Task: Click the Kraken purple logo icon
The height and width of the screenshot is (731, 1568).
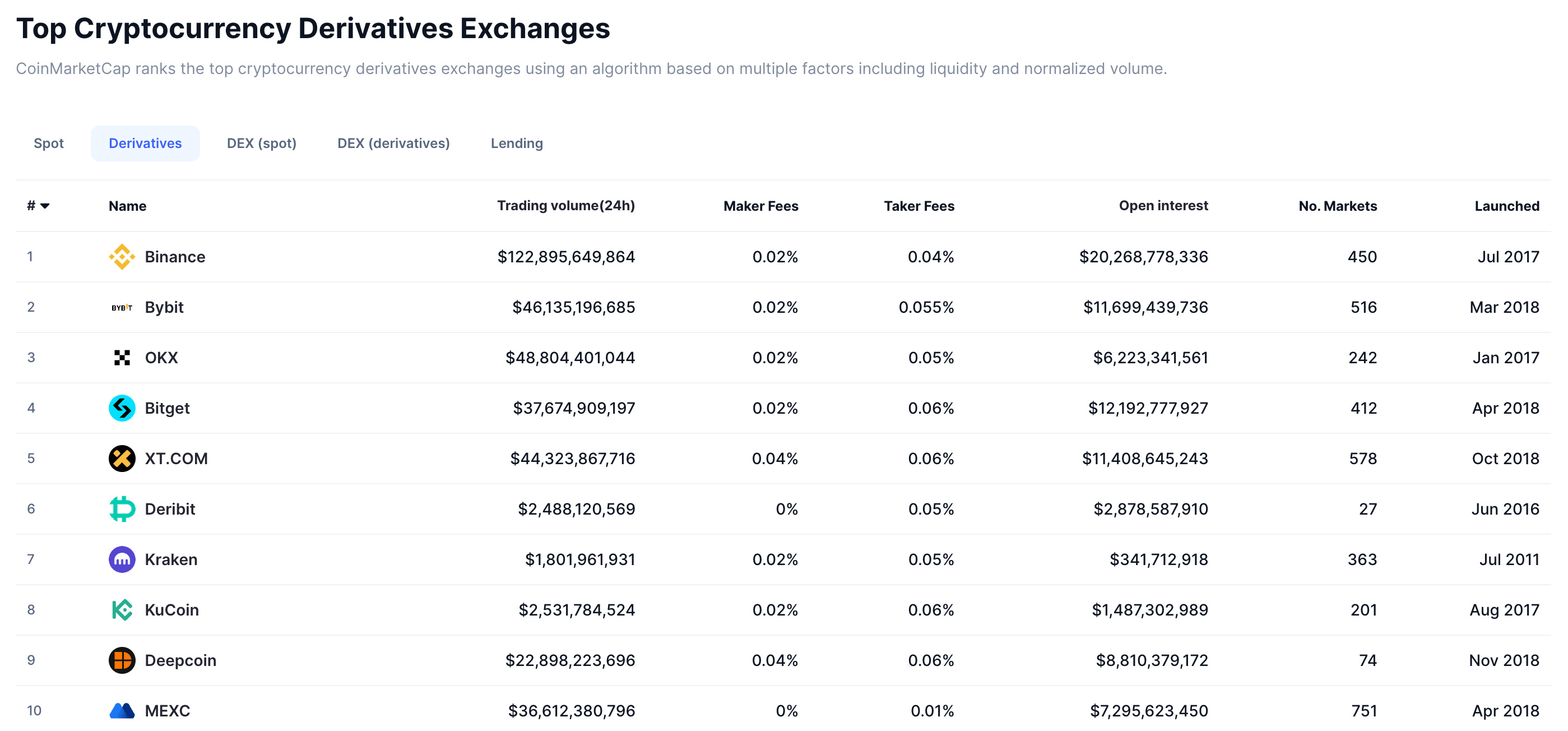Action: (x=122, y=559)
